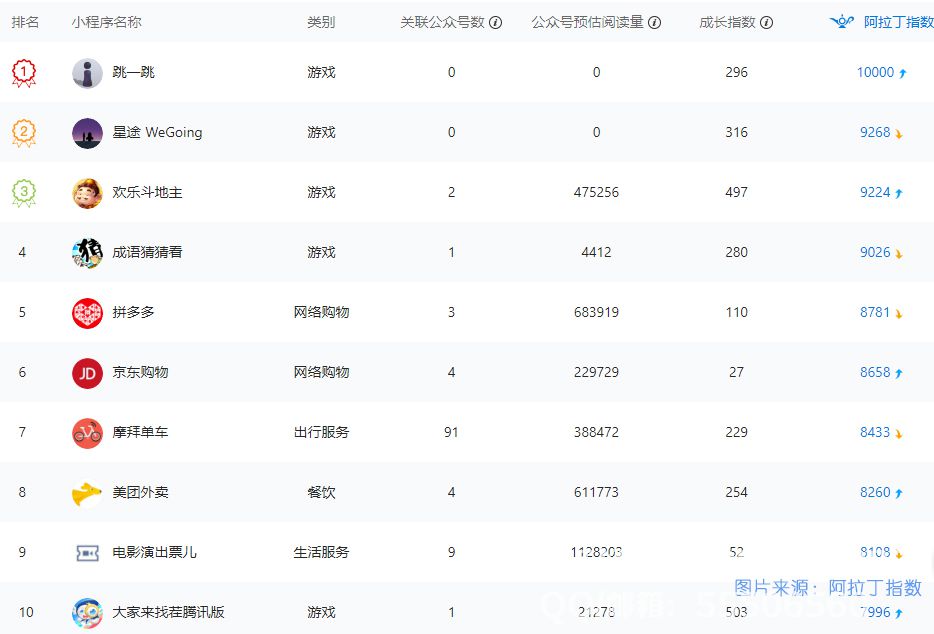Screen dimensions: 934x634
Task: Click the 餐饮 category cell
Action: click(321, 492)
